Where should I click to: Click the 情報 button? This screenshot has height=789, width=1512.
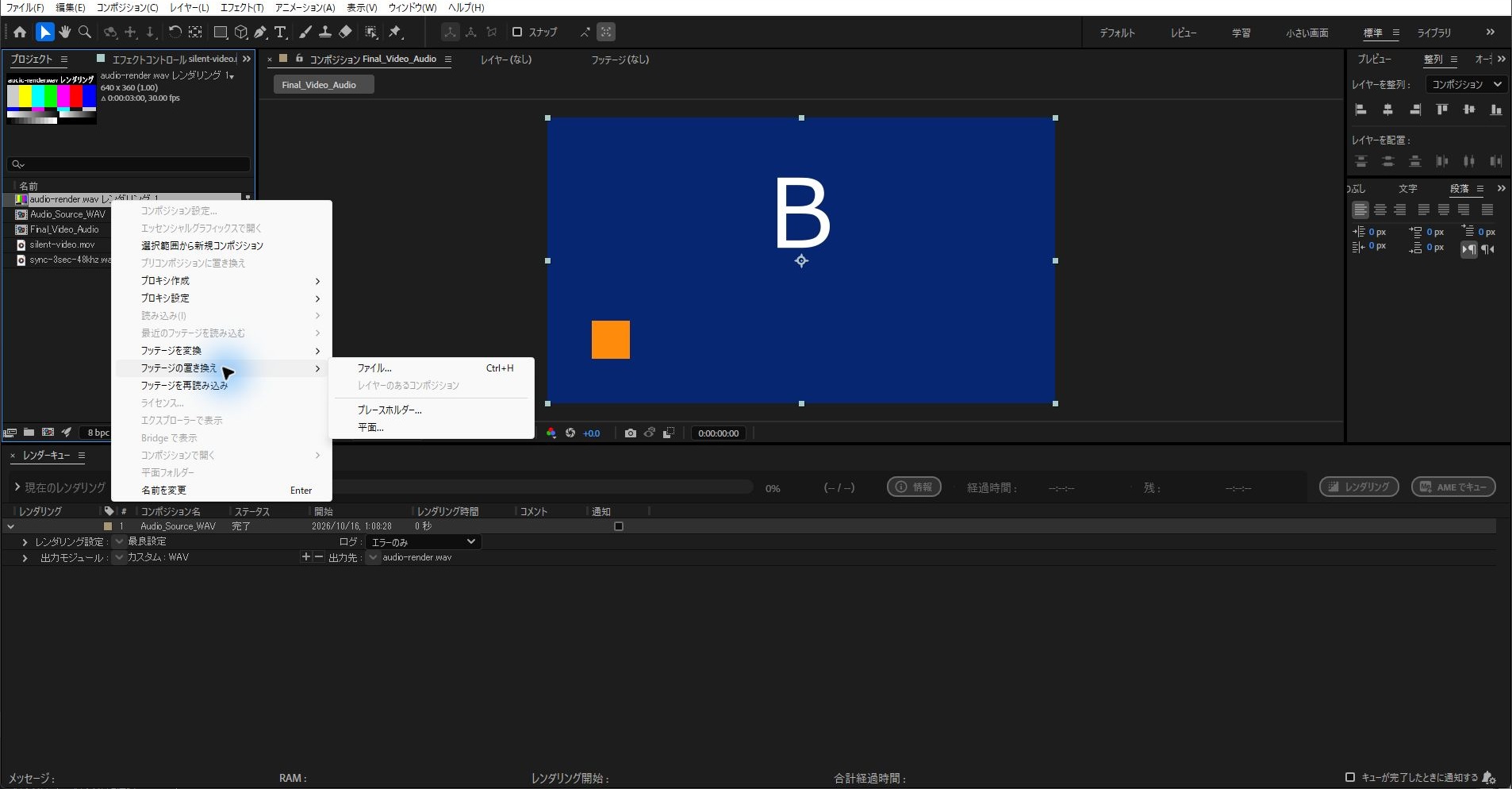[914, 487]
